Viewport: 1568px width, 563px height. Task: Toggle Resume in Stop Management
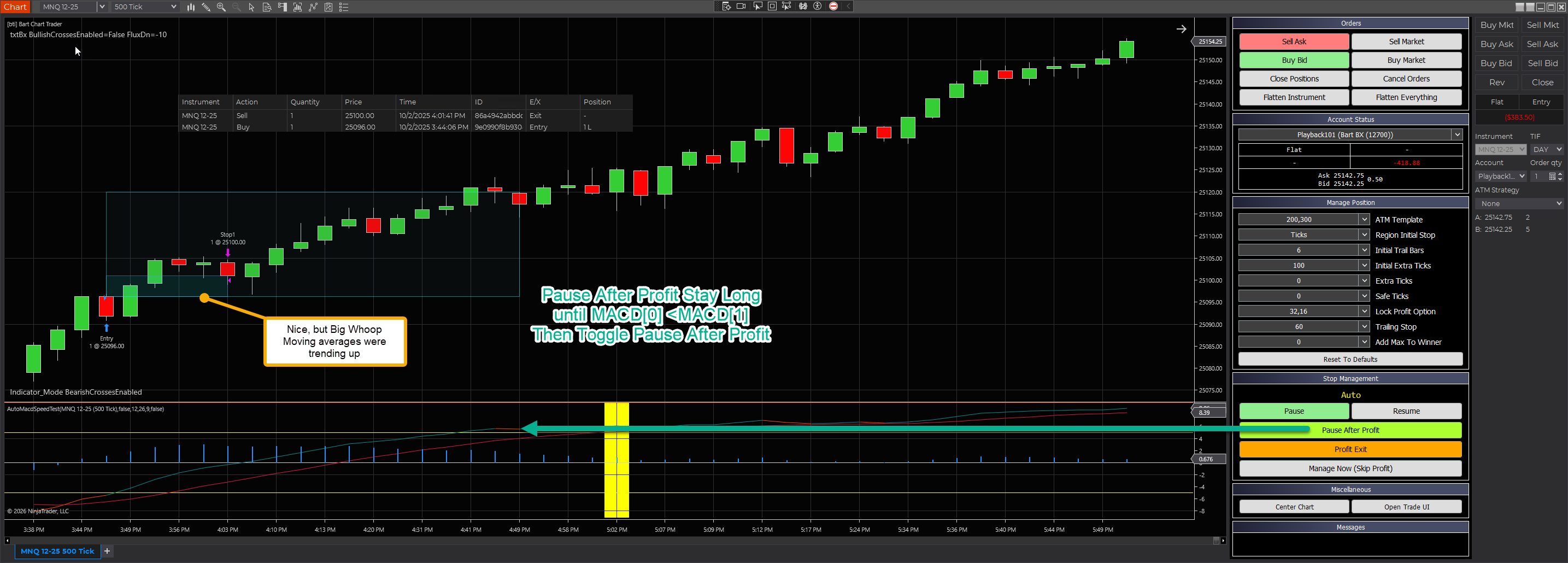coord(1406,412)
